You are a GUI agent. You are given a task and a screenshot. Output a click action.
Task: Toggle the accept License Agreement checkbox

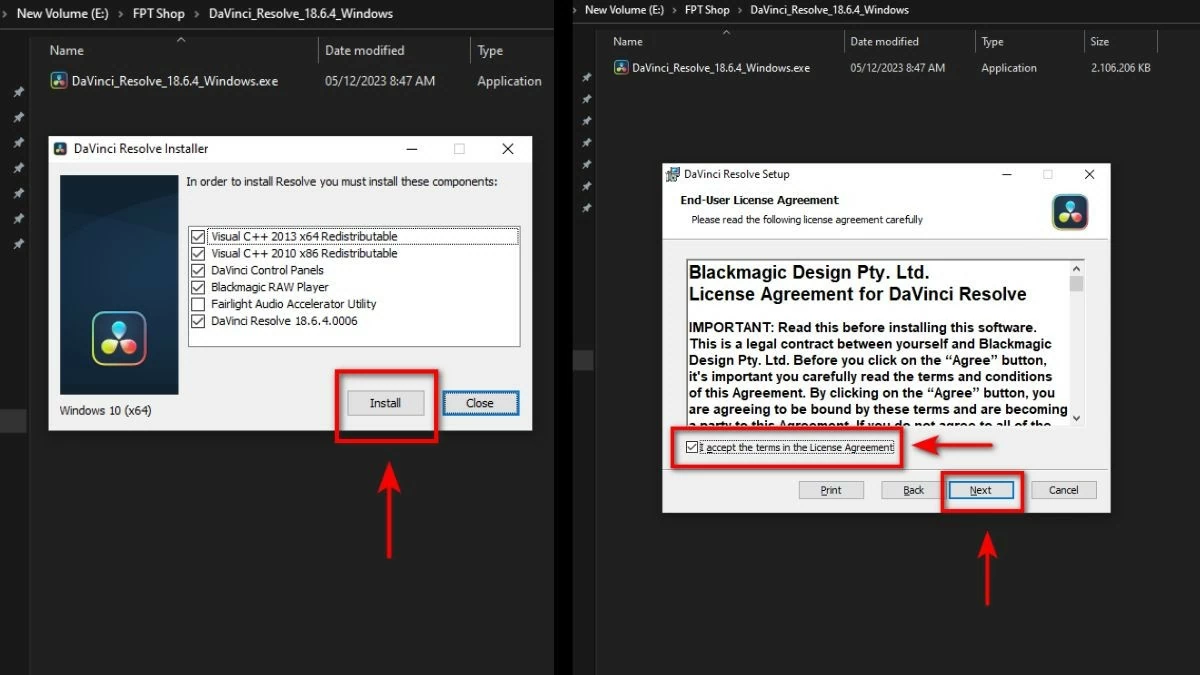click(x=692, y=447)
